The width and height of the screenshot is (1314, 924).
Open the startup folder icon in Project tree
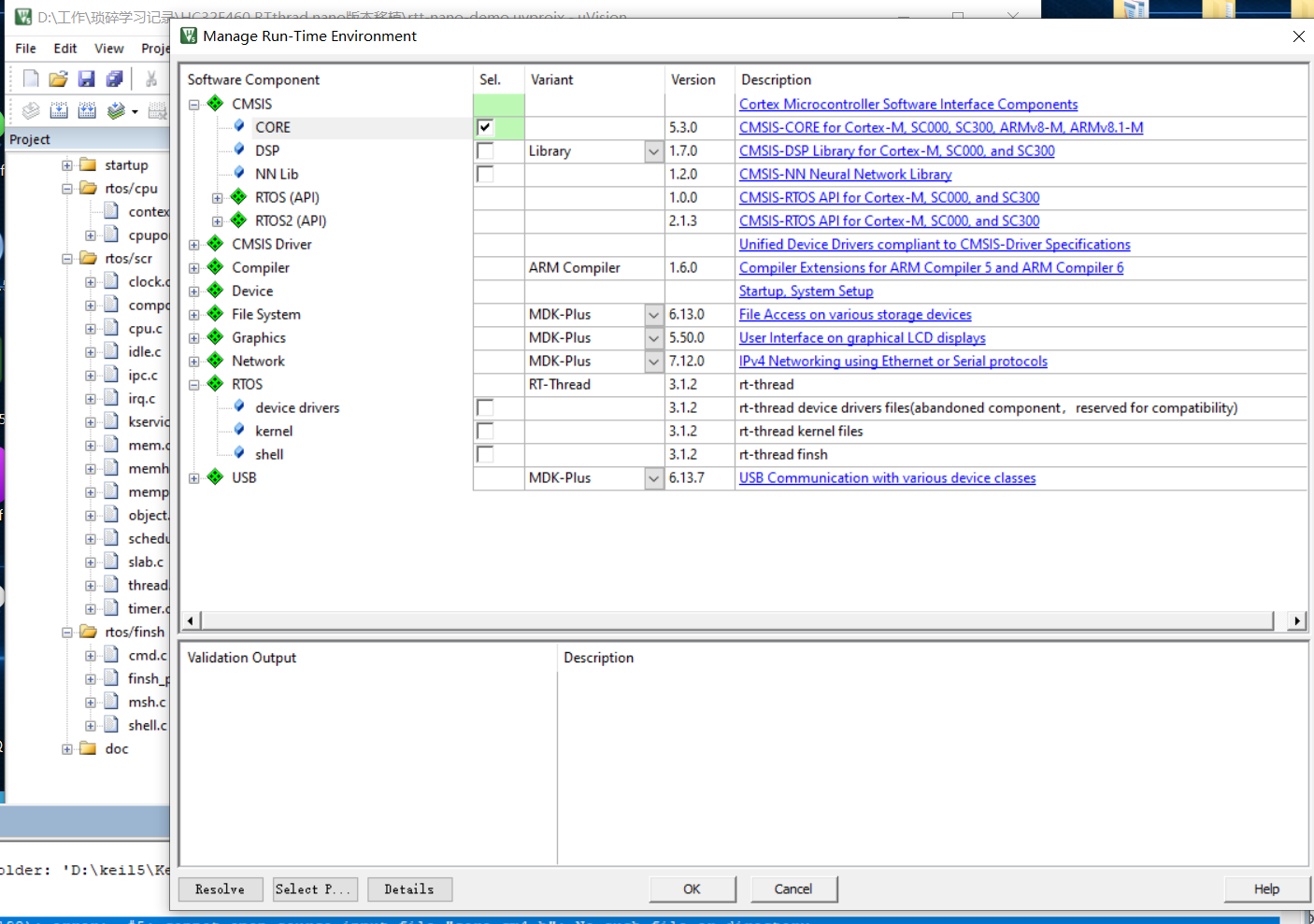point(88,164)
